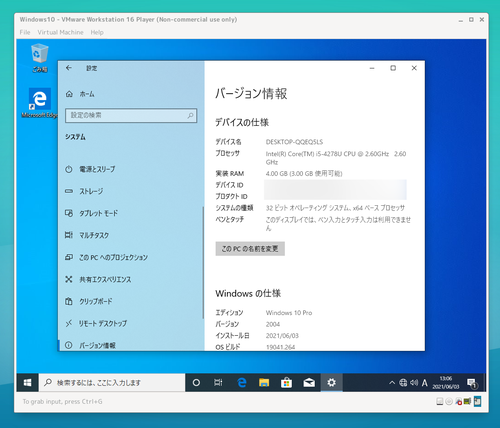Go back with the settings back arrow
500x428 pixels.
69,68
